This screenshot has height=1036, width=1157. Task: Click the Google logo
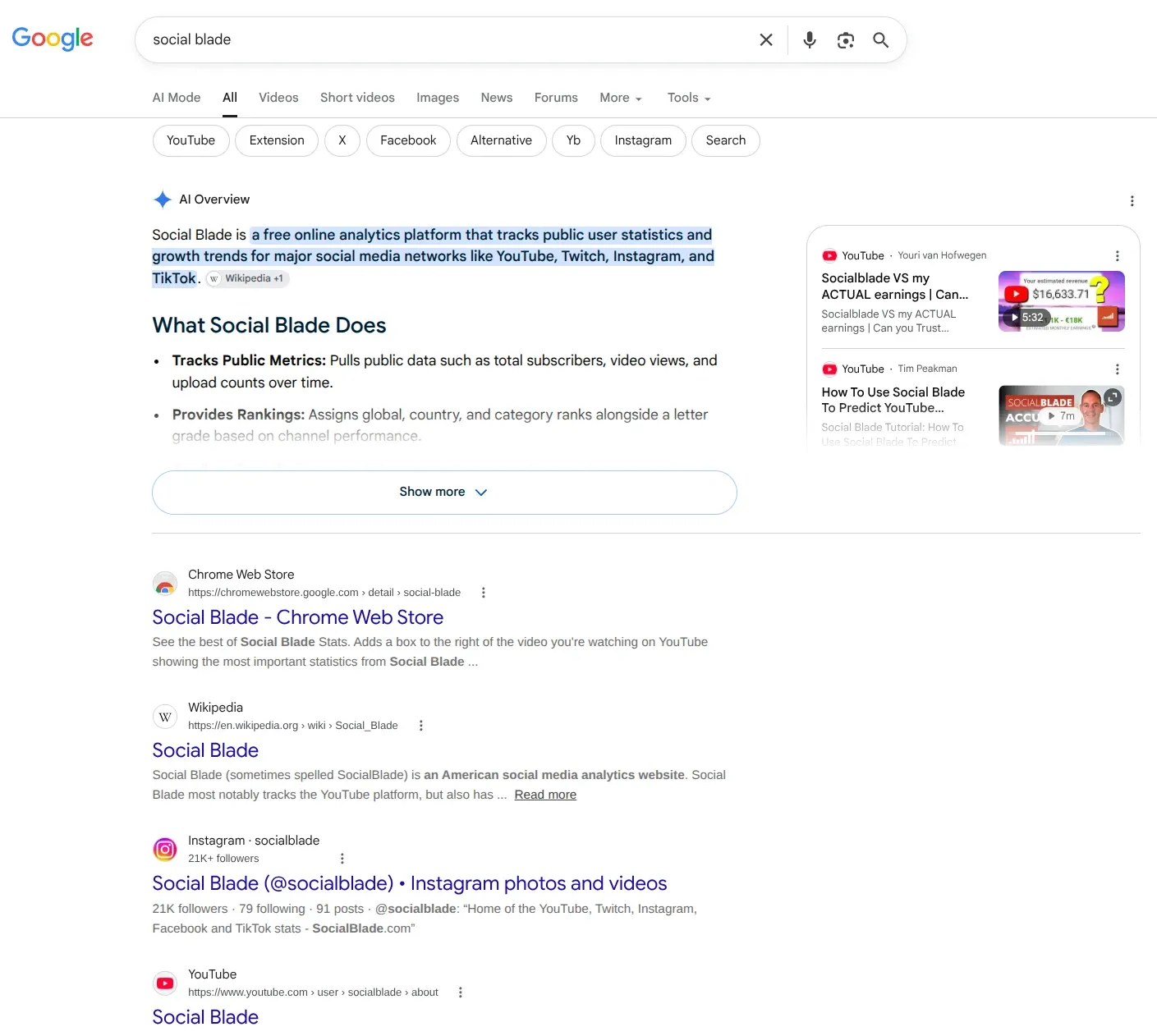point(53,39)
